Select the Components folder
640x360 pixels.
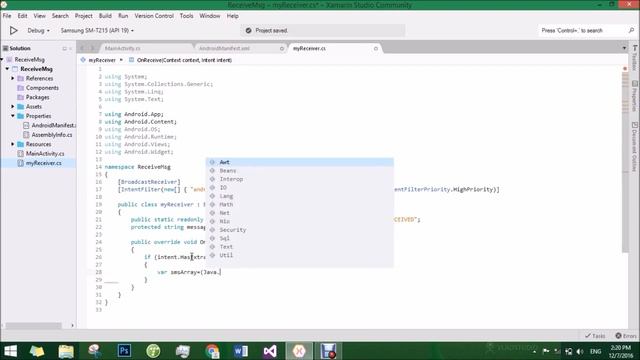point(42,88)
